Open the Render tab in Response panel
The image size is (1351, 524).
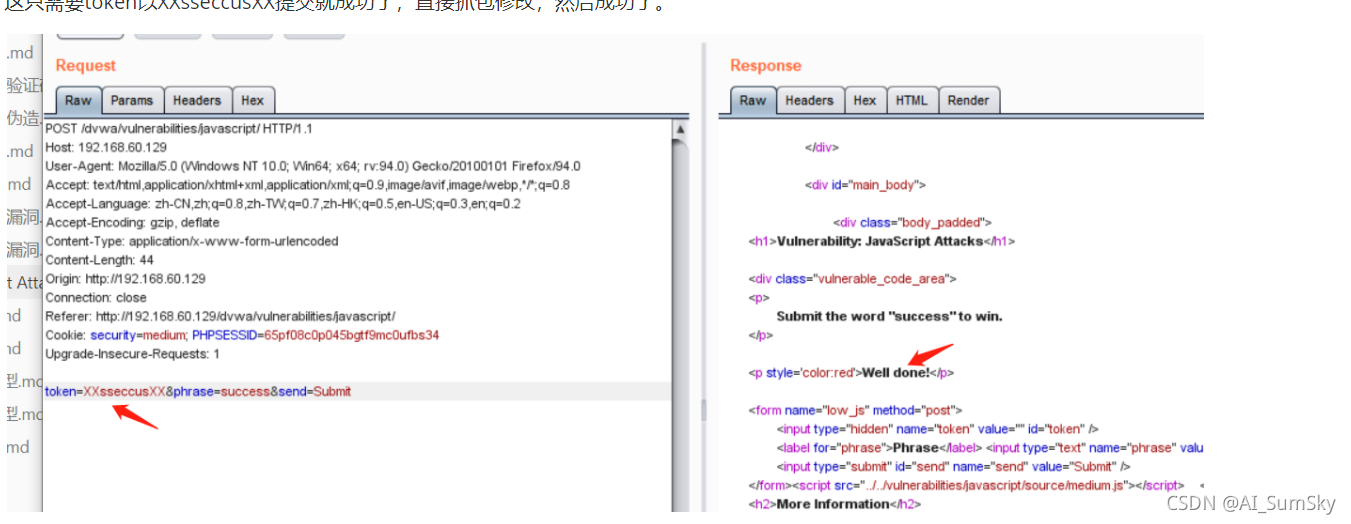[968, 100]
